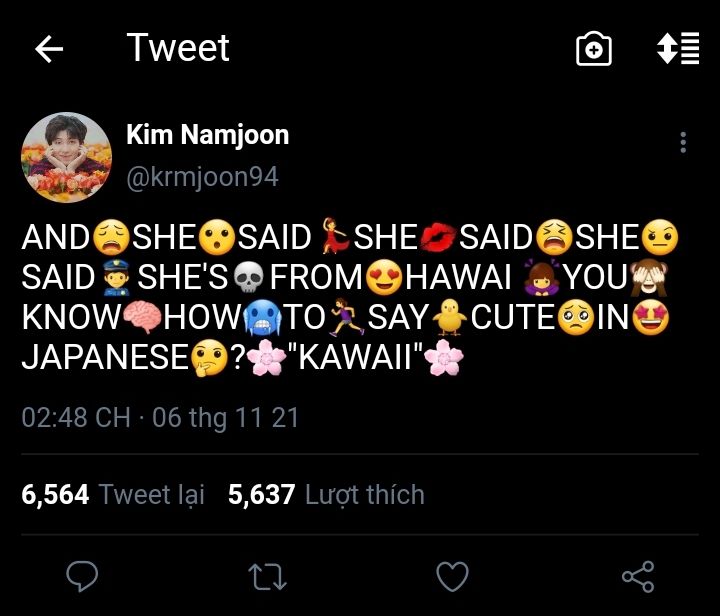This screenshot has height=616, width=720.
Task: Click the baby chick emoji
Action: click(x=450, y=317)
